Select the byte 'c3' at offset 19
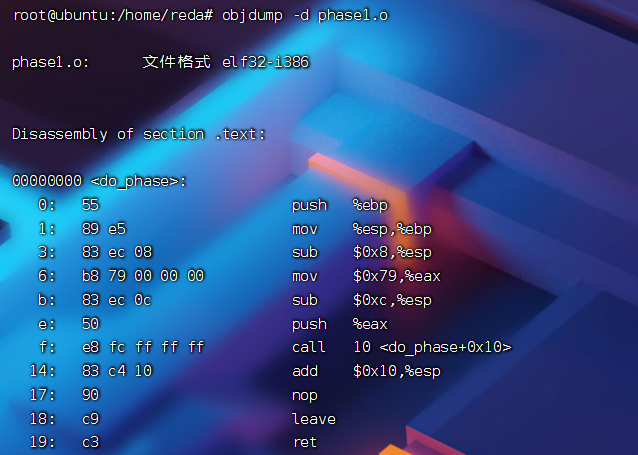This screenshot has width=638, height=455. (x=91, y=442)
